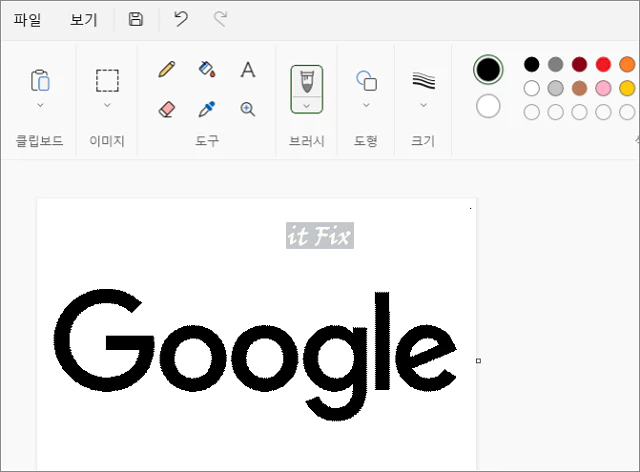Select primary color 1 (black)
This screenshot has height=472, width=640.
tap(488, 69)
